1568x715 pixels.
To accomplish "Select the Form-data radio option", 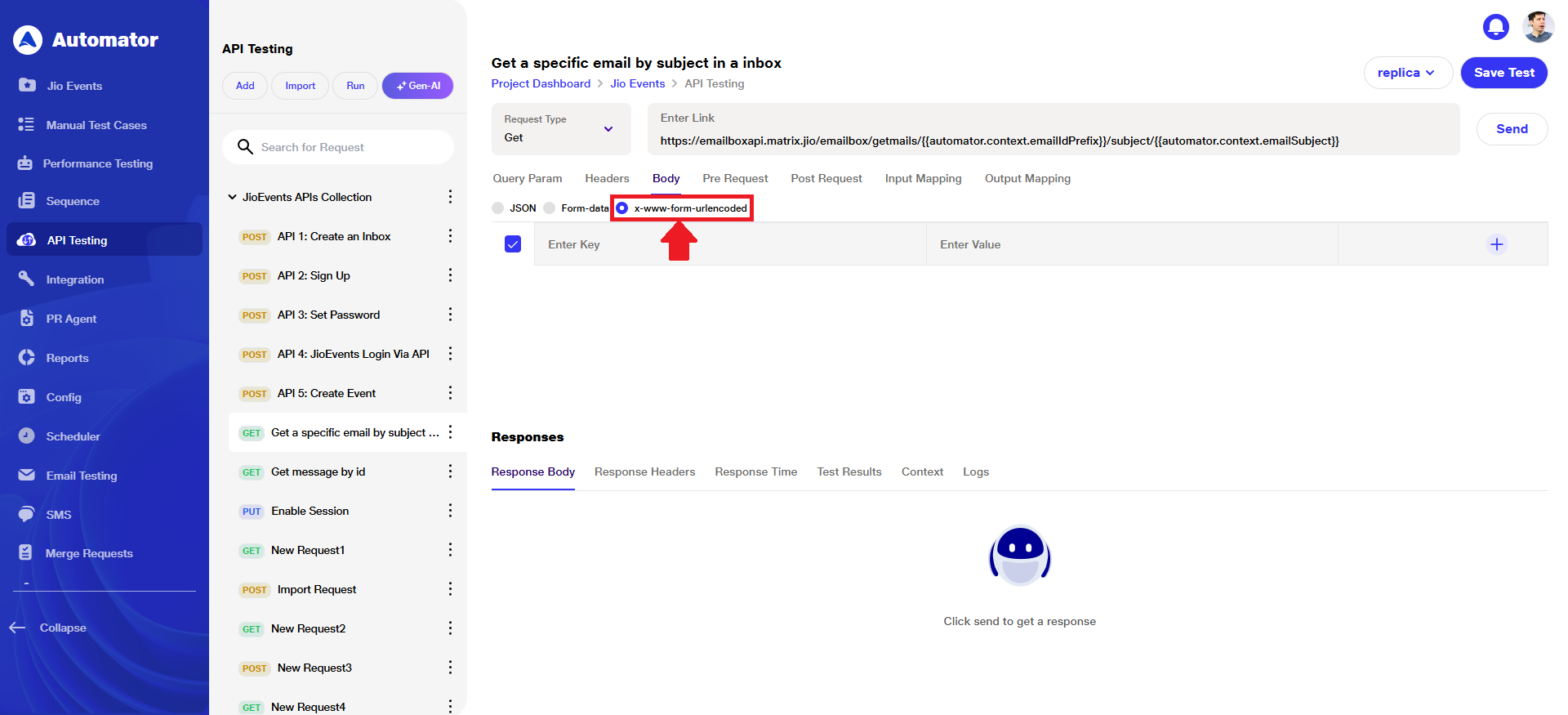I will [550, 208].
